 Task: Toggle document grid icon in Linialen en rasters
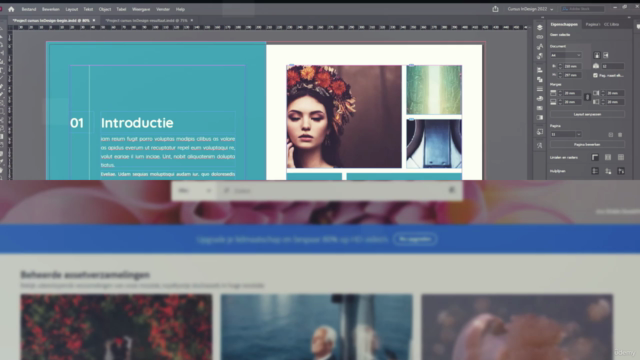click(x=621, y=157)
